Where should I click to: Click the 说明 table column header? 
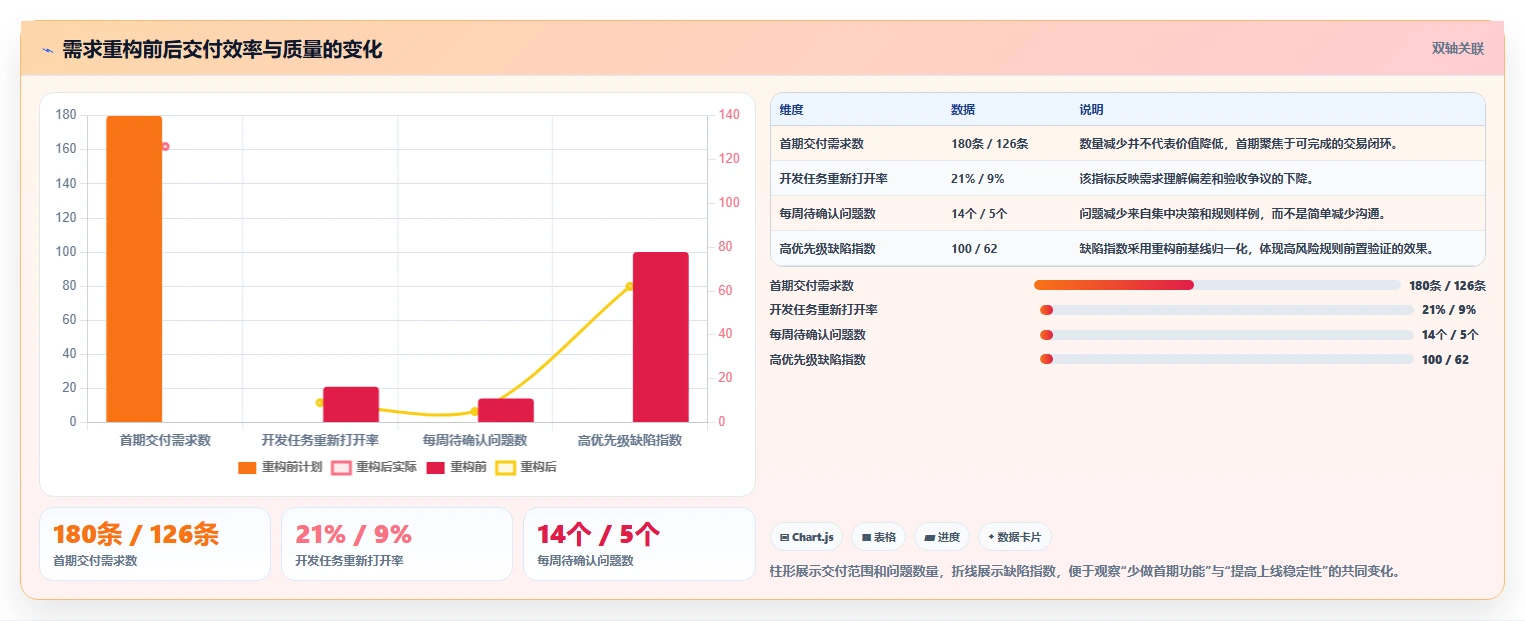click(x=1091, y=110)
